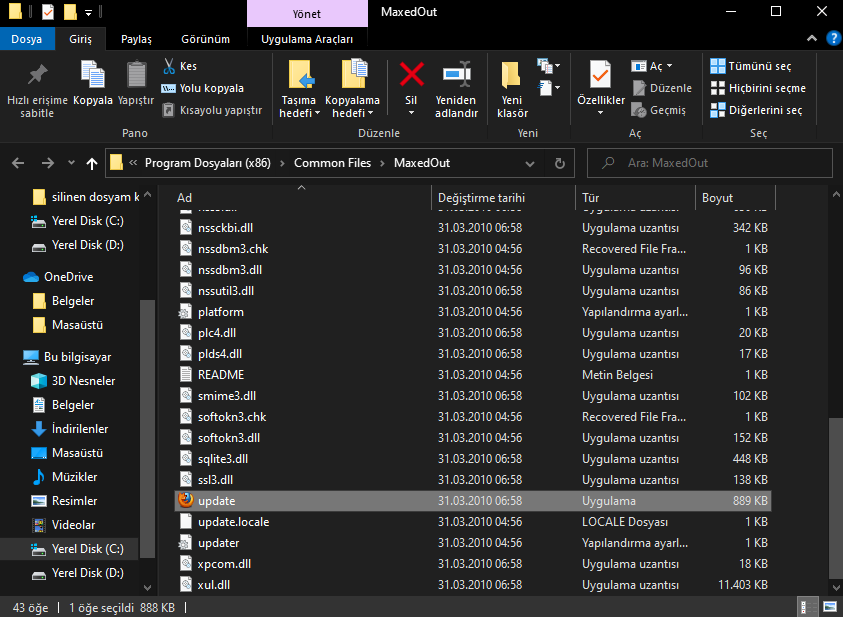This screenshot has height=617, width=843.
Task: Go forward with right arrow
Action: (x=48, y=163)
